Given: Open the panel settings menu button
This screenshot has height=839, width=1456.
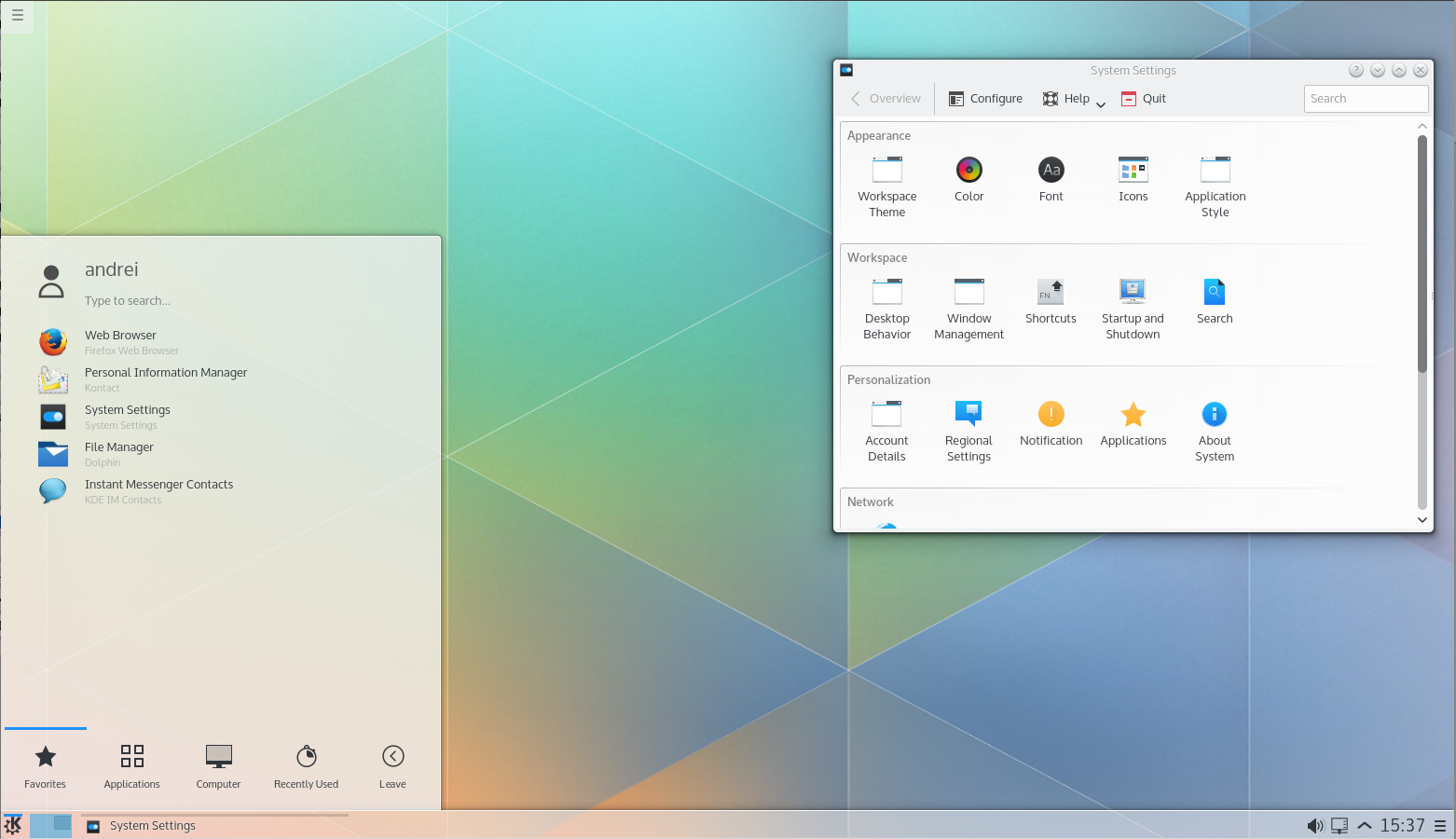Looking at the screenshot, I should 1440,825.
